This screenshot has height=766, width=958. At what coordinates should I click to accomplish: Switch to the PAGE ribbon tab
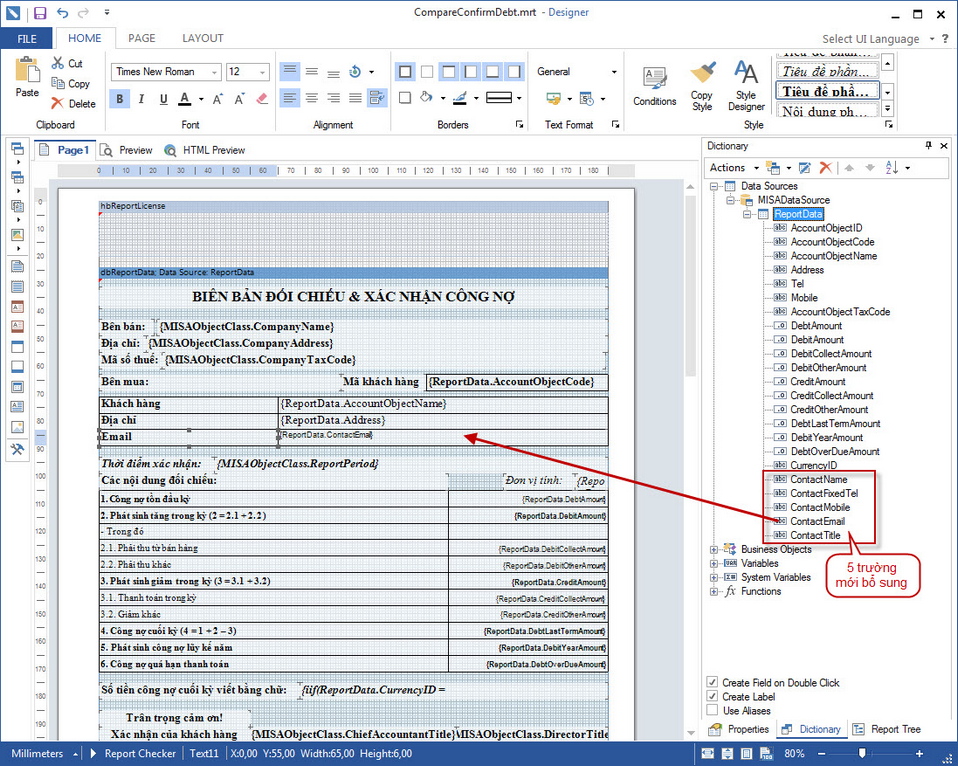(142, 38)
